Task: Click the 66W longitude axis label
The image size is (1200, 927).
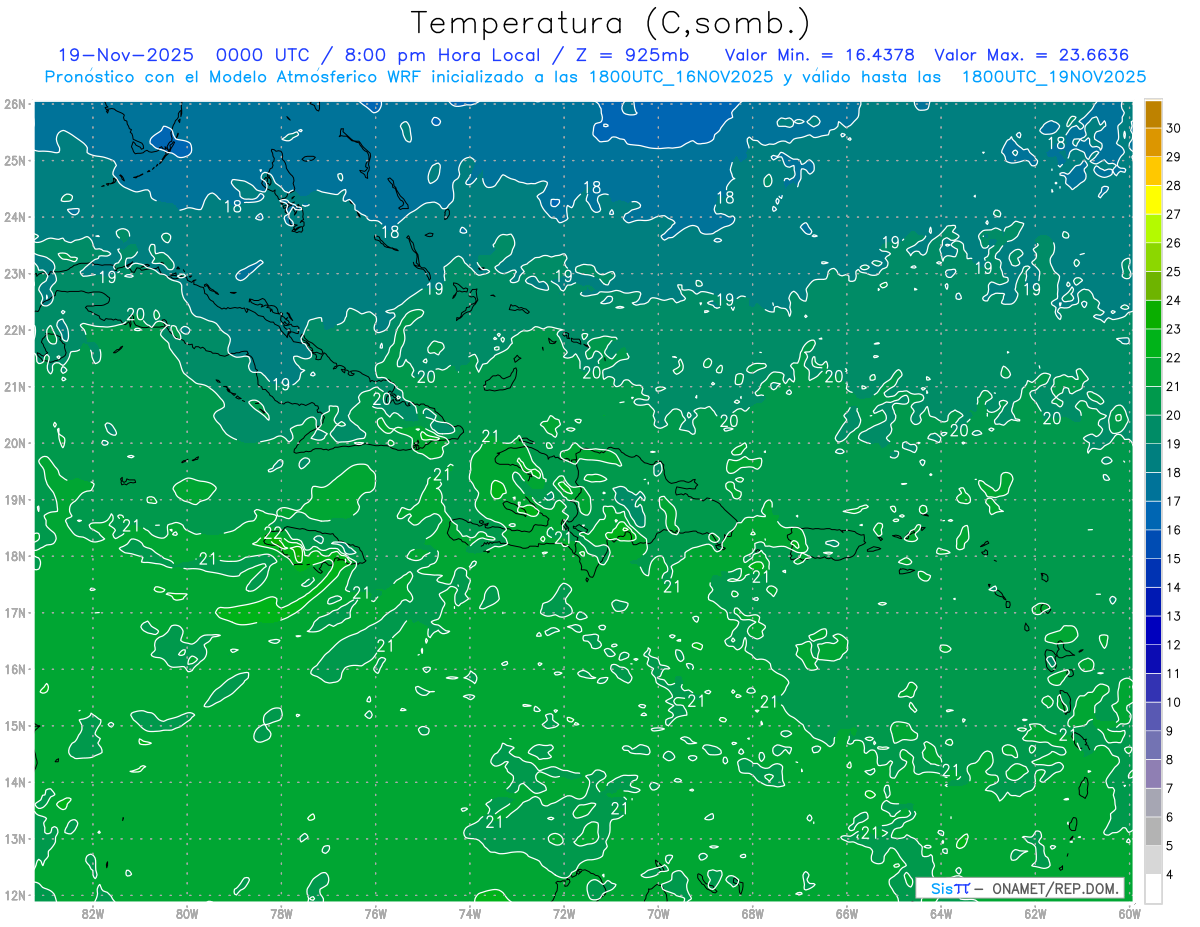Action: click(846, 912)
